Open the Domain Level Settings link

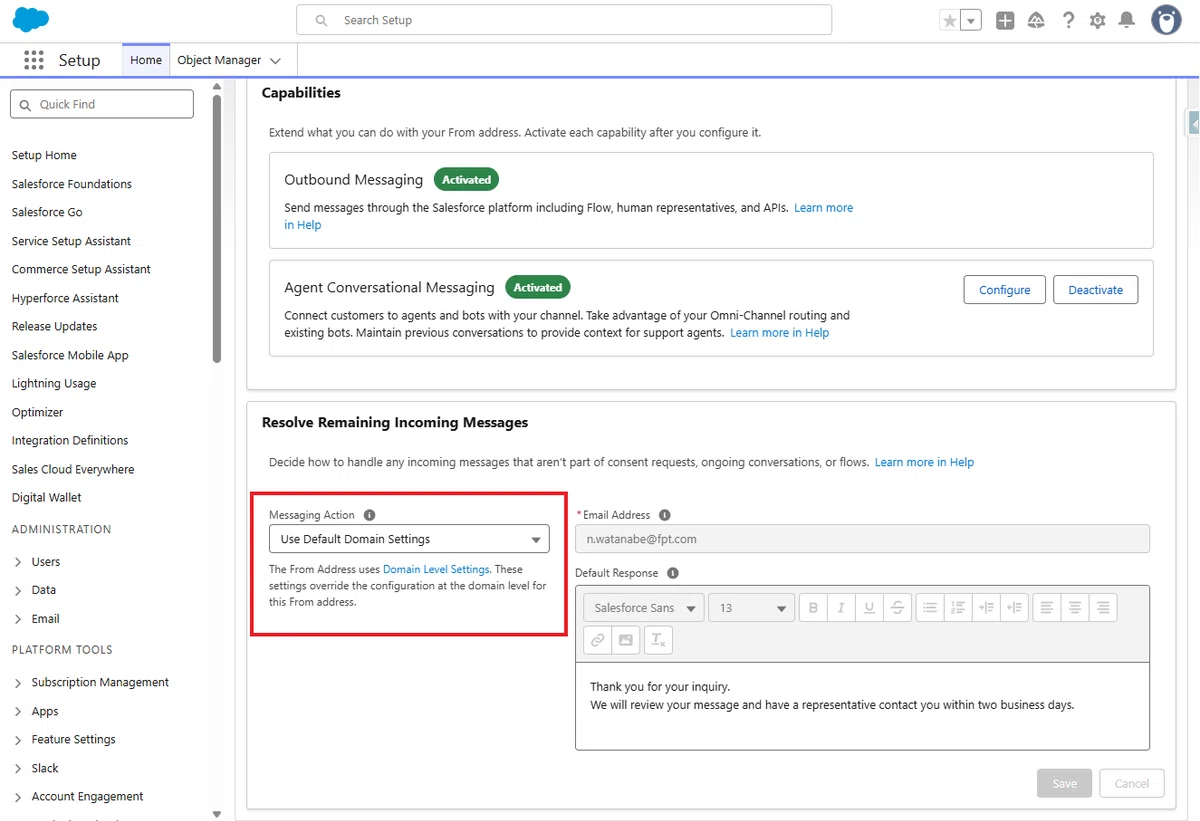coord(436,569)
